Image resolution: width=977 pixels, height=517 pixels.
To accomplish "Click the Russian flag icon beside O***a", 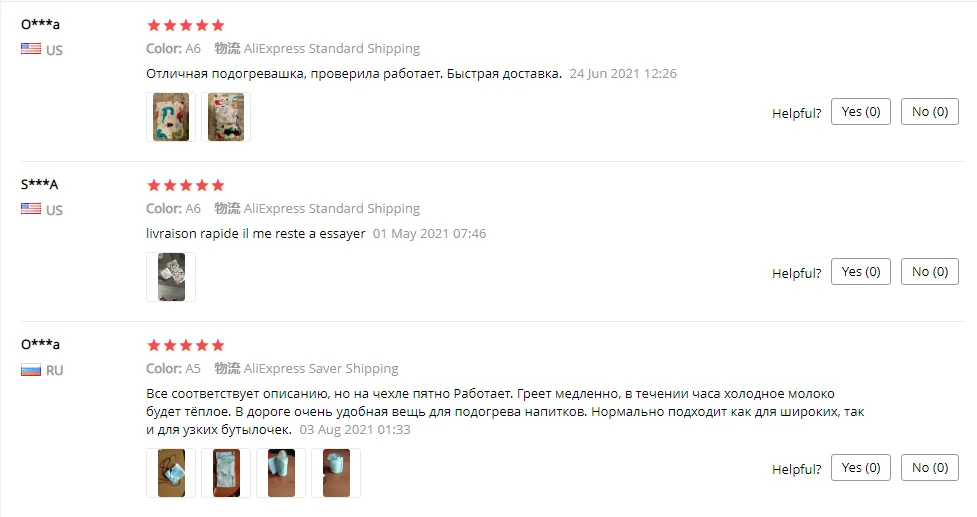I will [31, 370].
